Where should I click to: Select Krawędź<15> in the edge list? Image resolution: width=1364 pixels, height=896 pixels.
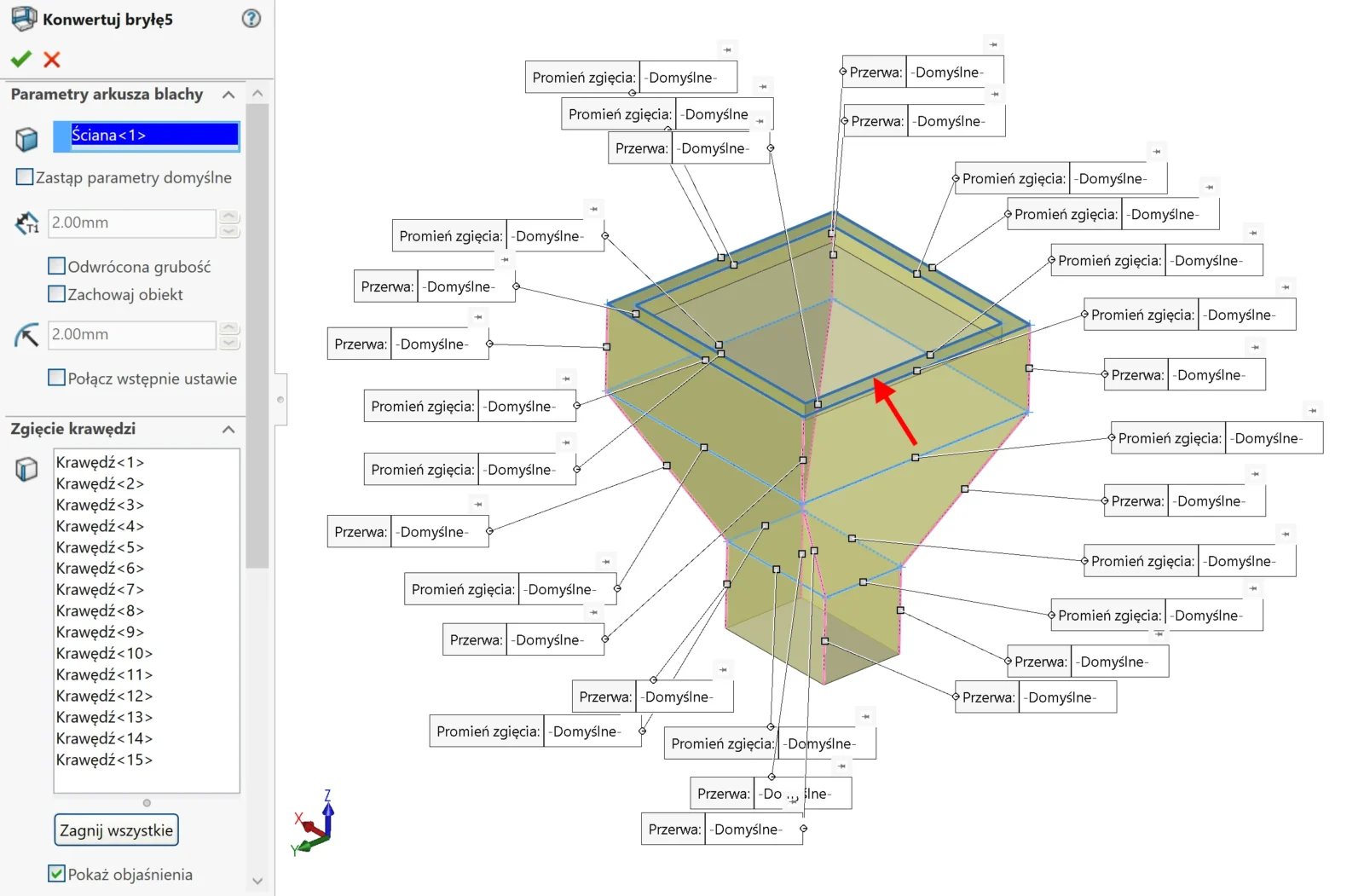tap(104, 760)
